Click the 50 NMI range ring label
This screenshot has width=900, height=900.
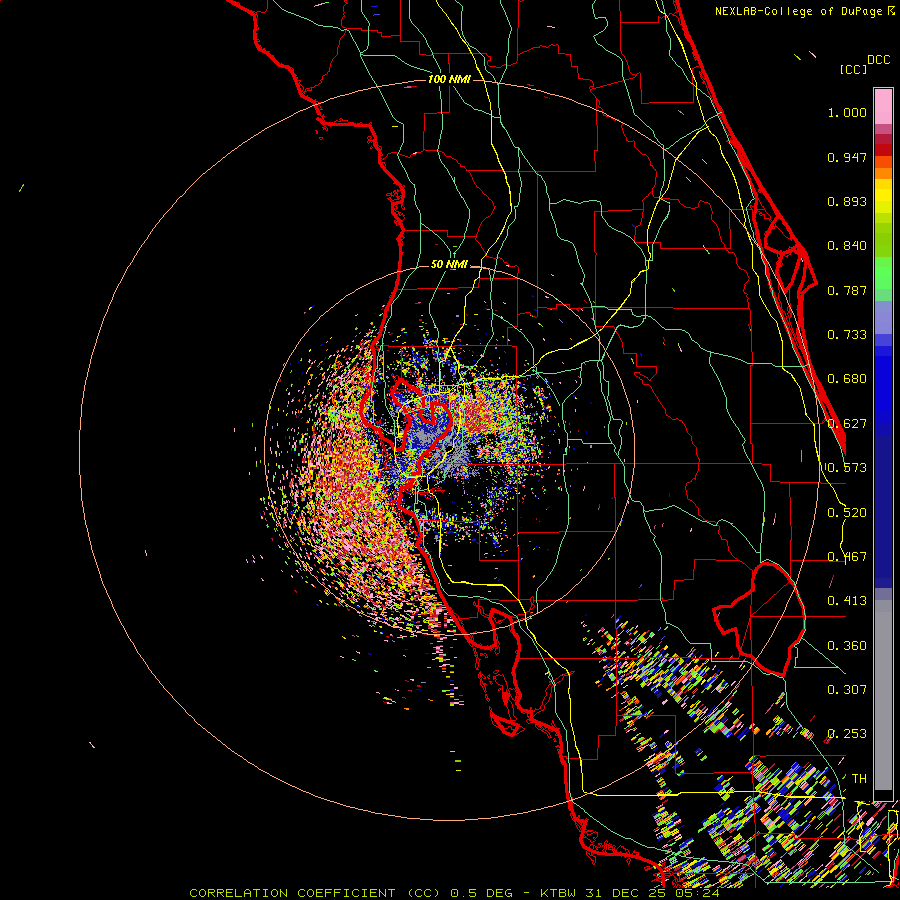pos(449,264)
